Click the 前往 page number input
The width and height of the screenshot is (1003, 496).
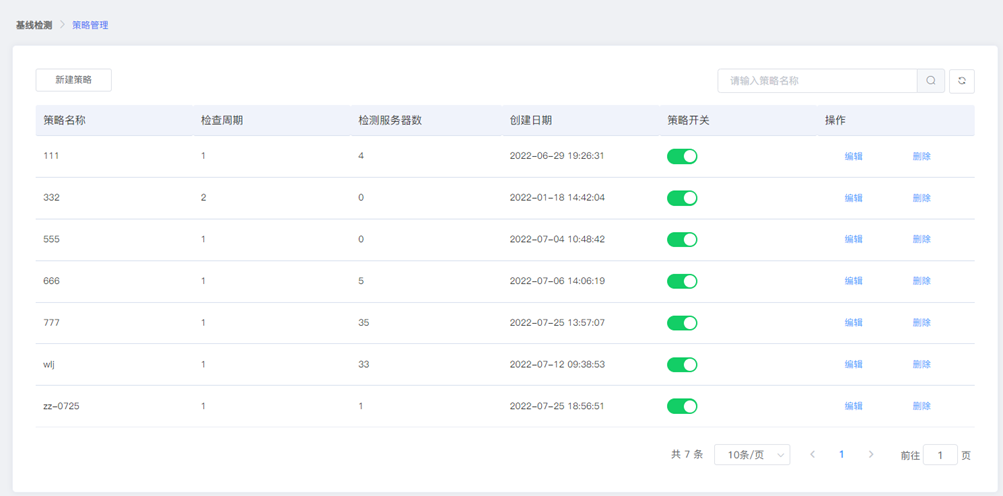tap(940, 455)
